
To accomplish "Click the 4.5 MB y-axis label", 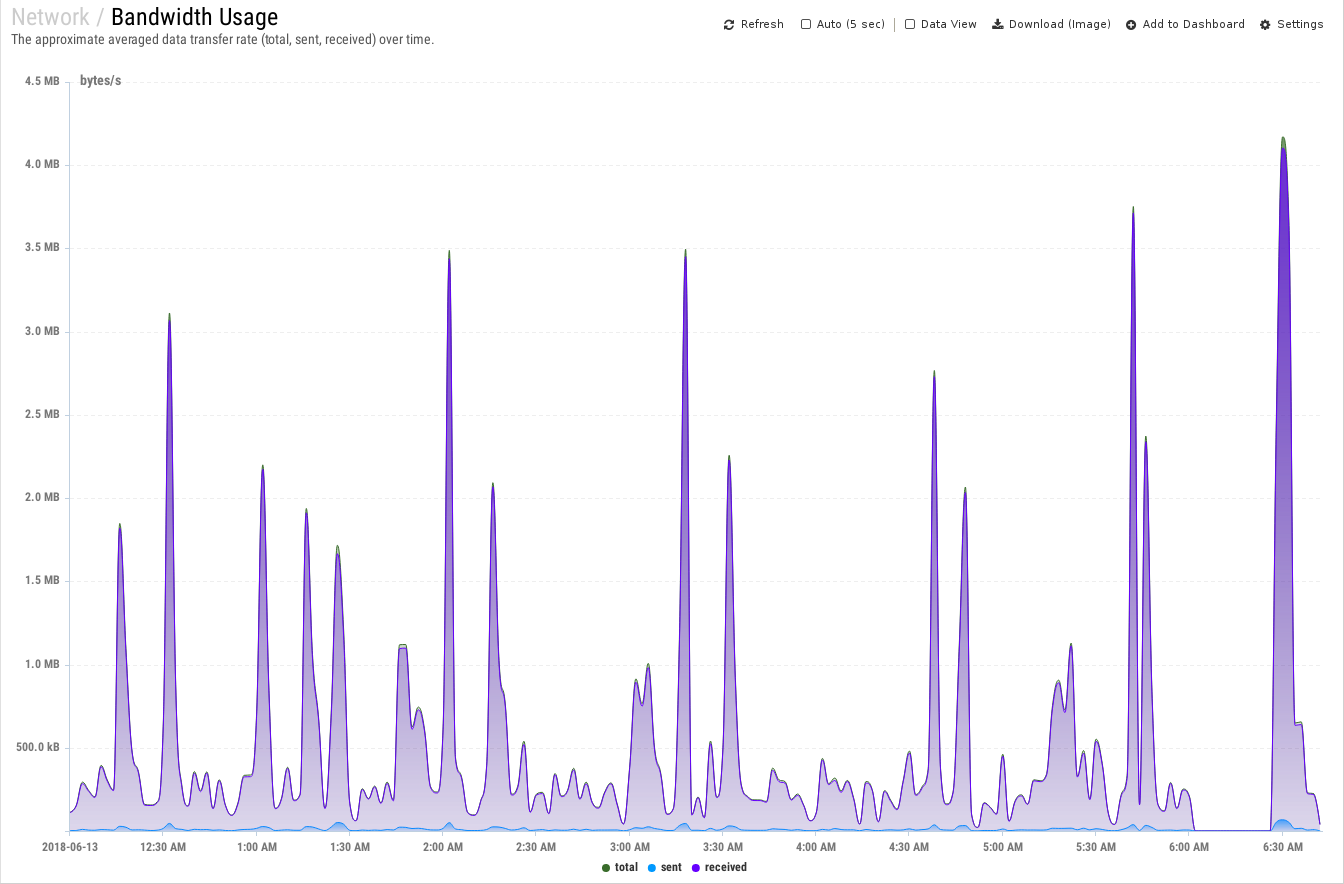I will point(41,81).
